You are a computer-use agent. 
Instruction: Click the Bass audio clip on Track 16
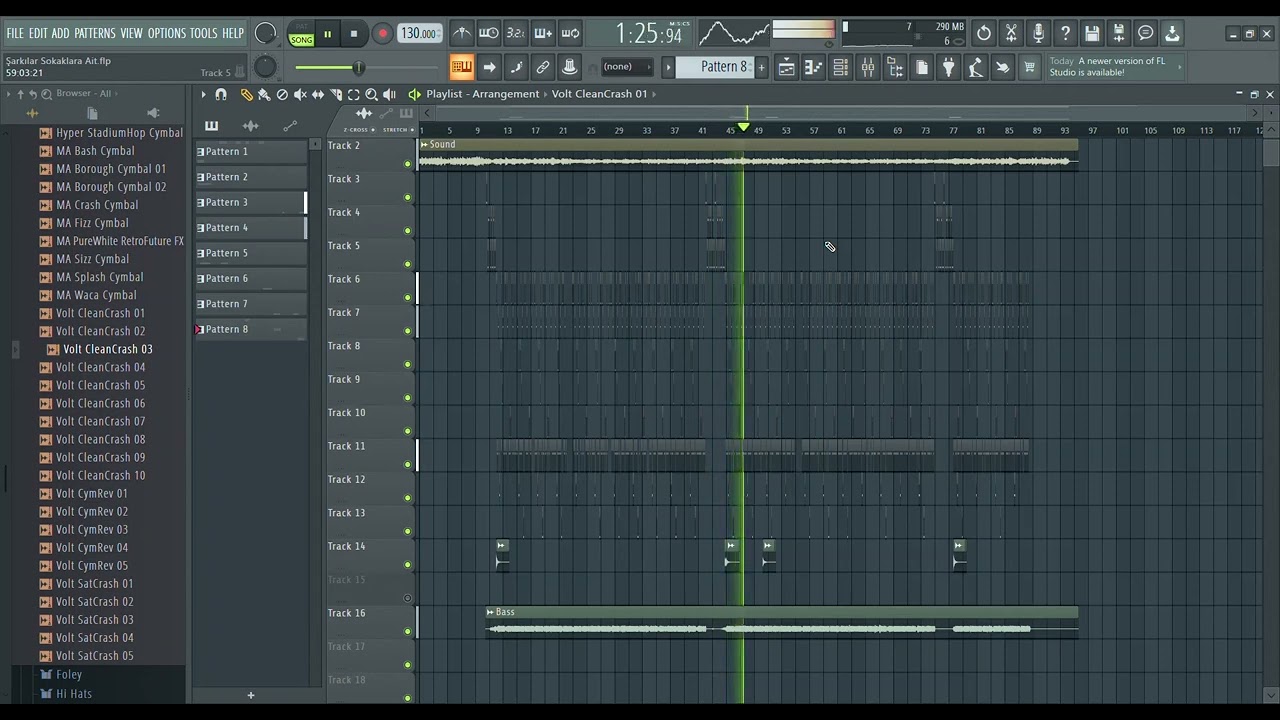coord(782,622)
